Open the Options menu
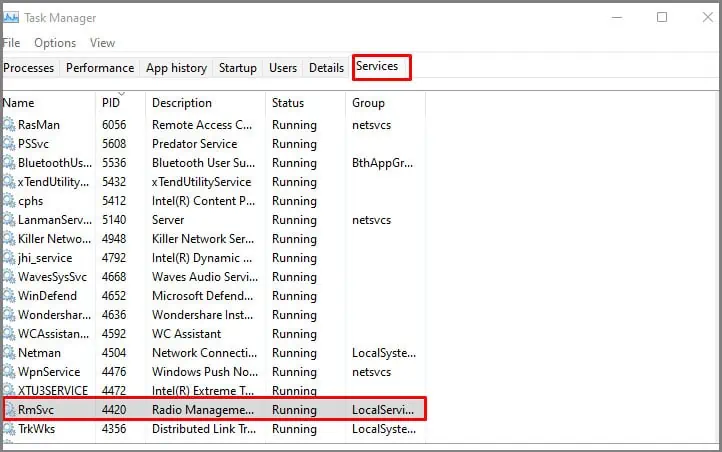The image size is (722, 452). (x=55, y=43)
